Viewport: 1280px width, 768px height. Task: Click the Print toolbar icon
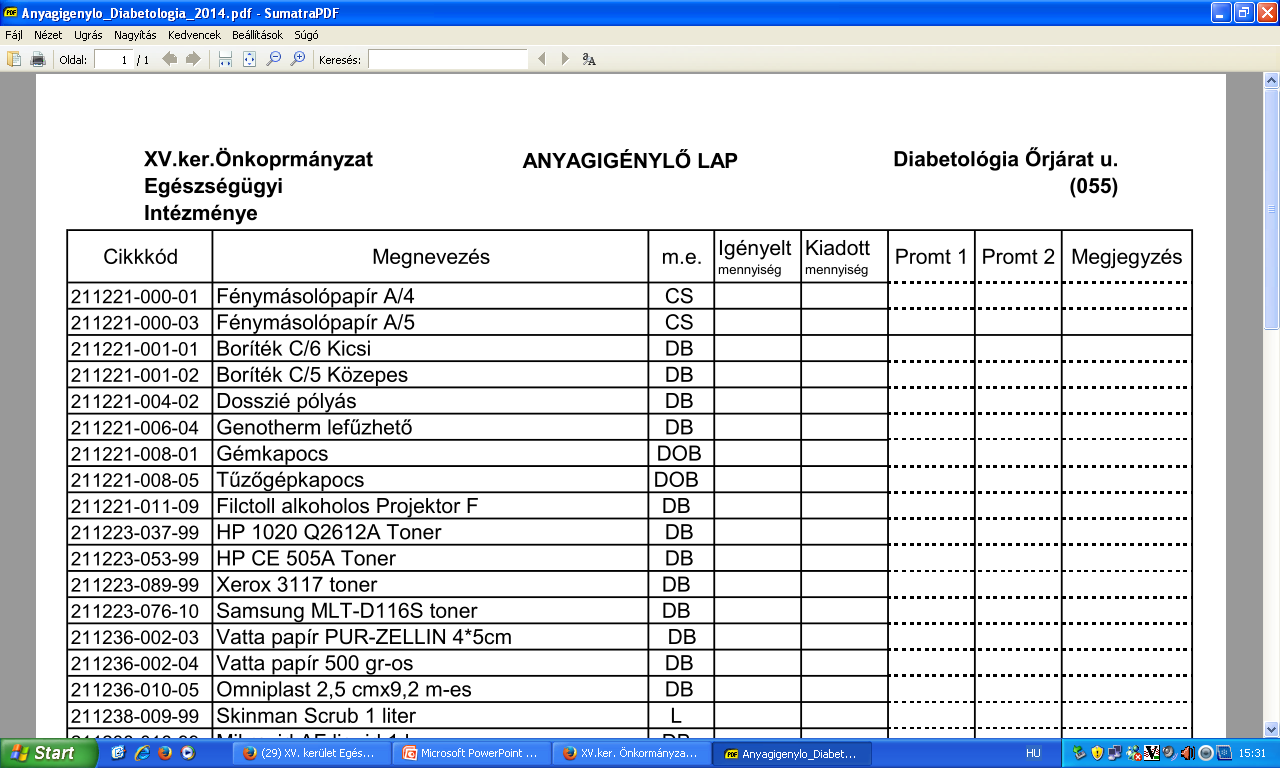point(38,59)
